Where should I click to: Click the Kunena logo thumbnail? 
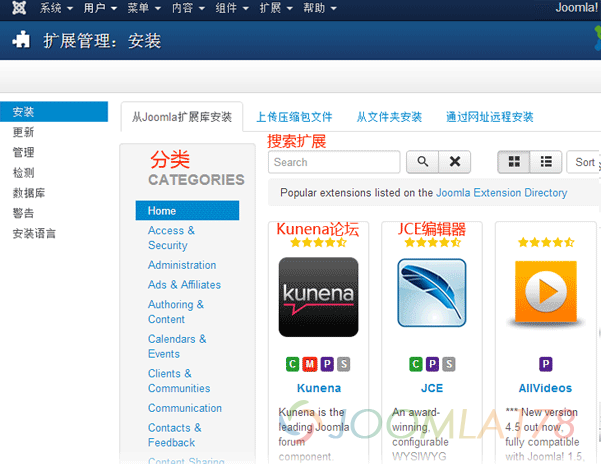coord(319,297)
